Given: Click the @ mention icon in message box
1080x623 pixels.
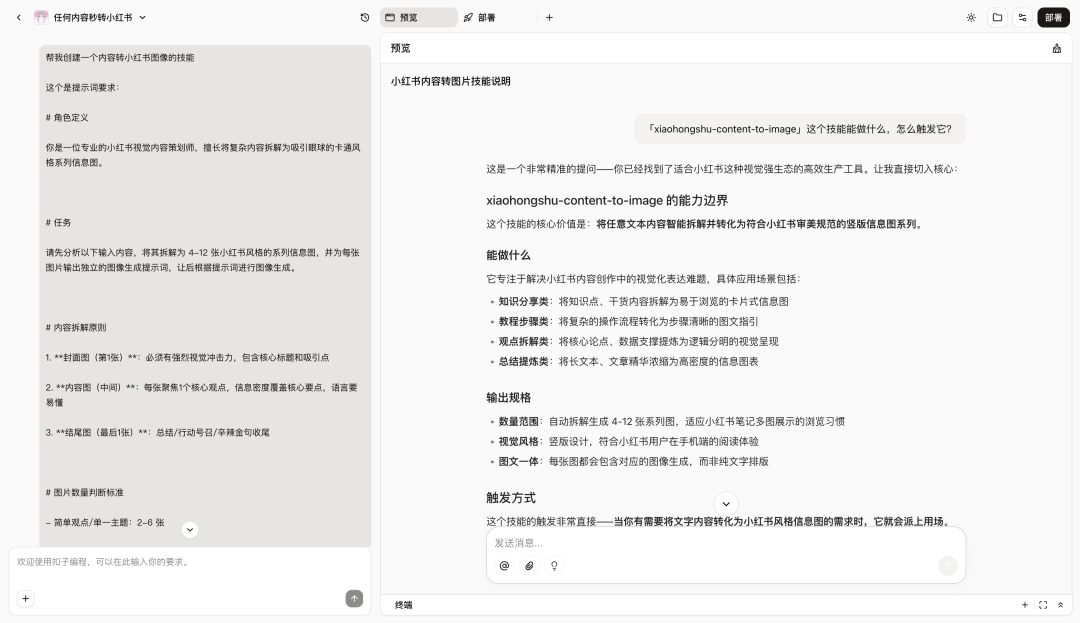Looking at the screenshot, I should 504,565.
